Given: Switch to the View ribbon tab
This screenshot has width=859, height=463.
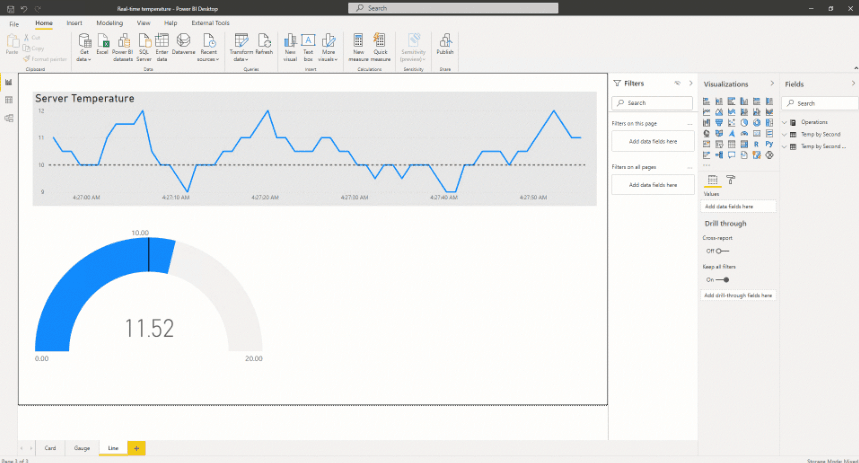Looking at the screenshot, I should pyautogui.click(x=144, y=23).
